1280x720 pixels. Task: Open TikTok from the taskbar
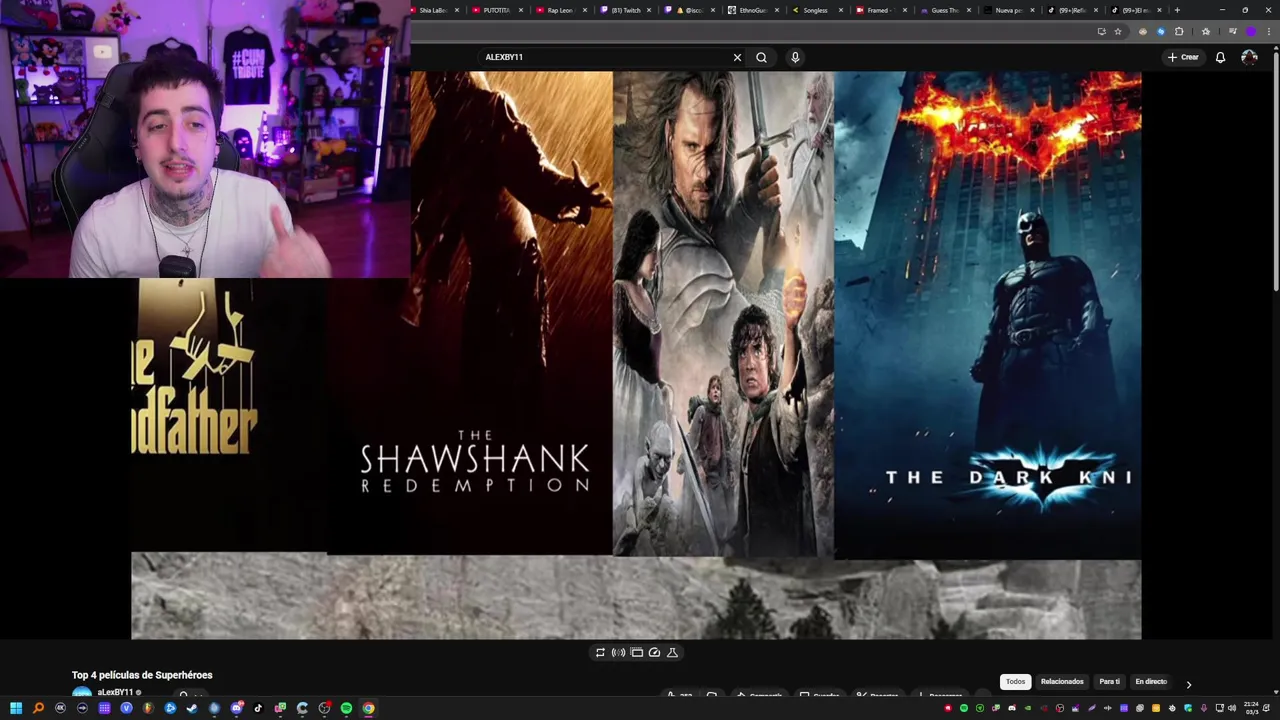point(258,708)
